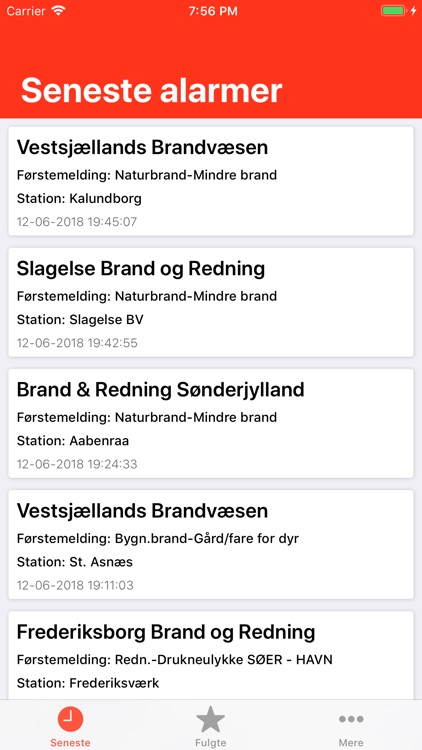Tap the 7:56 PM clock in status bar
Screen dimensions: 422x750
click(x=213, y=11)
